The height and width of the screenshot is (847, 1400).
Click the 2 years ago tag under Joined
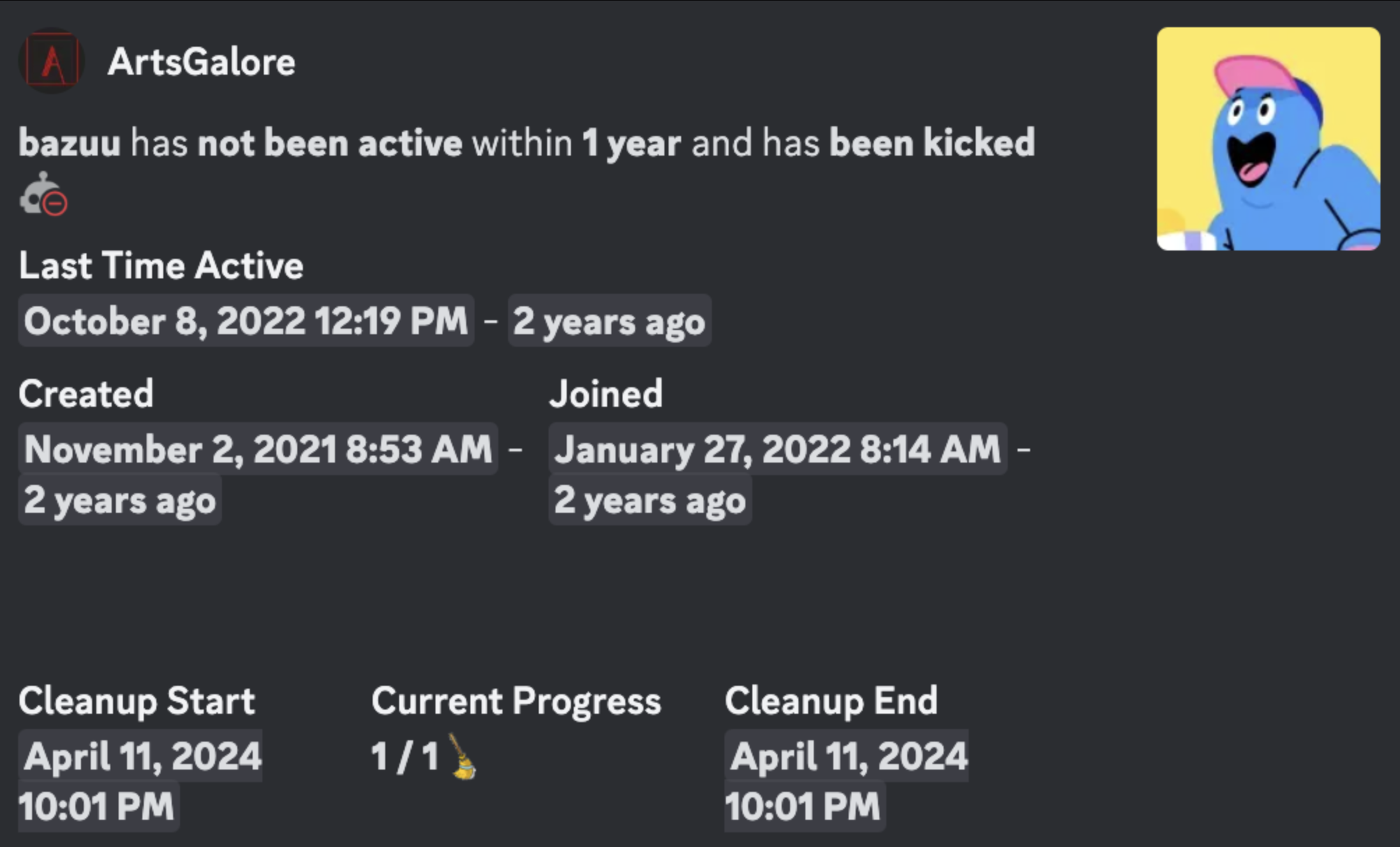649,500
